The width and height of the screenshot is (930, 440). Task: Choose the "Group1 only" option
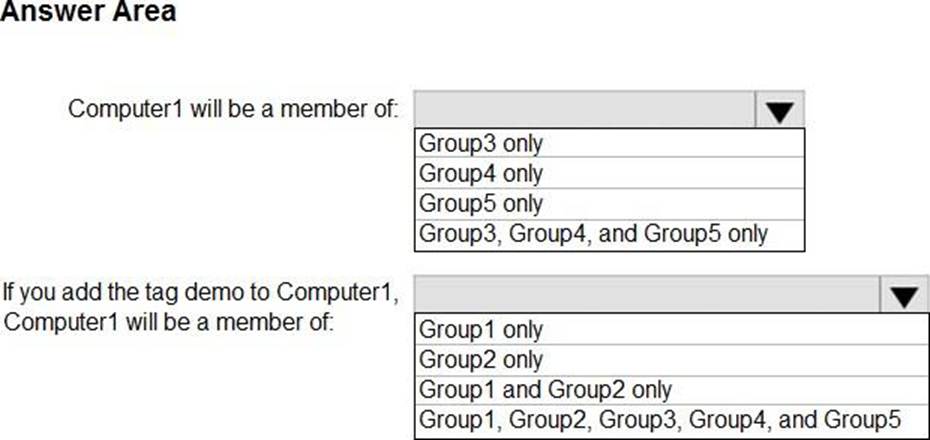[481, 329]
